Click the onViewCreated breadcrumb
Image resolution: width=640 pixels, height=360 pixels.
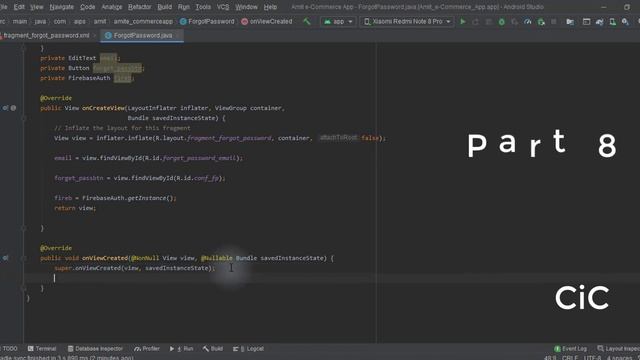tap(267, 21)
